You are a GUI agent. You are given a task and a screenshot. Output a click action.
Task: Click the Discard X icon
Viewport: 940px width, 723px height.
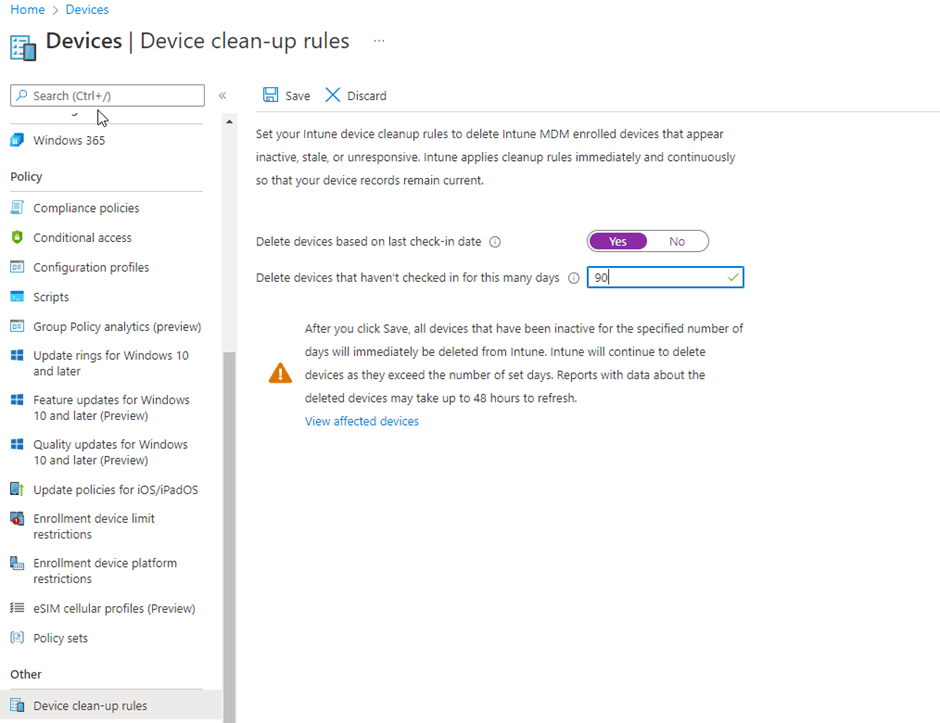(333, 95)
